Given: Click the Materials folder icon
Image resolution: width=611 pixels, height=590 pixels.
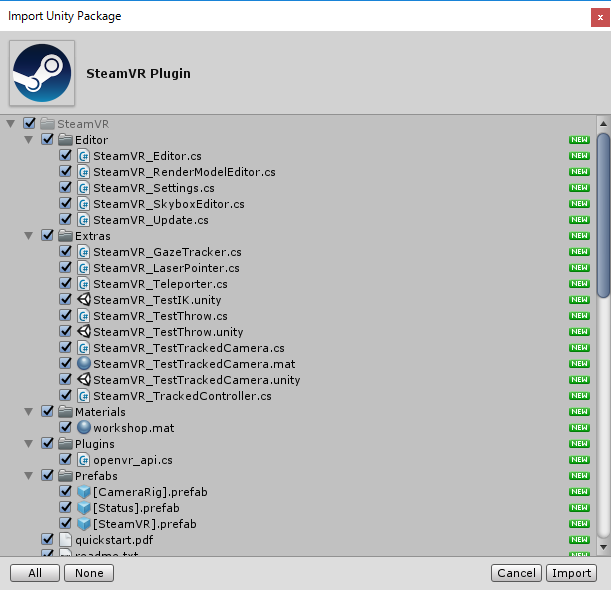Looking at the screenshot, I should point(65,411).
